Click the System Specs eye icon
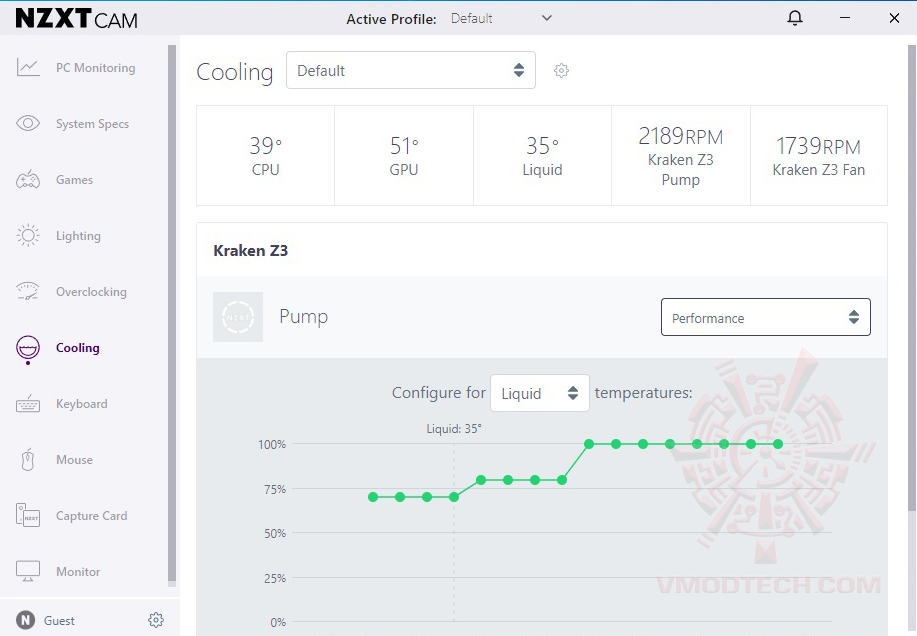Image resolution: width=917 pixels, height=636 pixels. [x=27, y=123]
